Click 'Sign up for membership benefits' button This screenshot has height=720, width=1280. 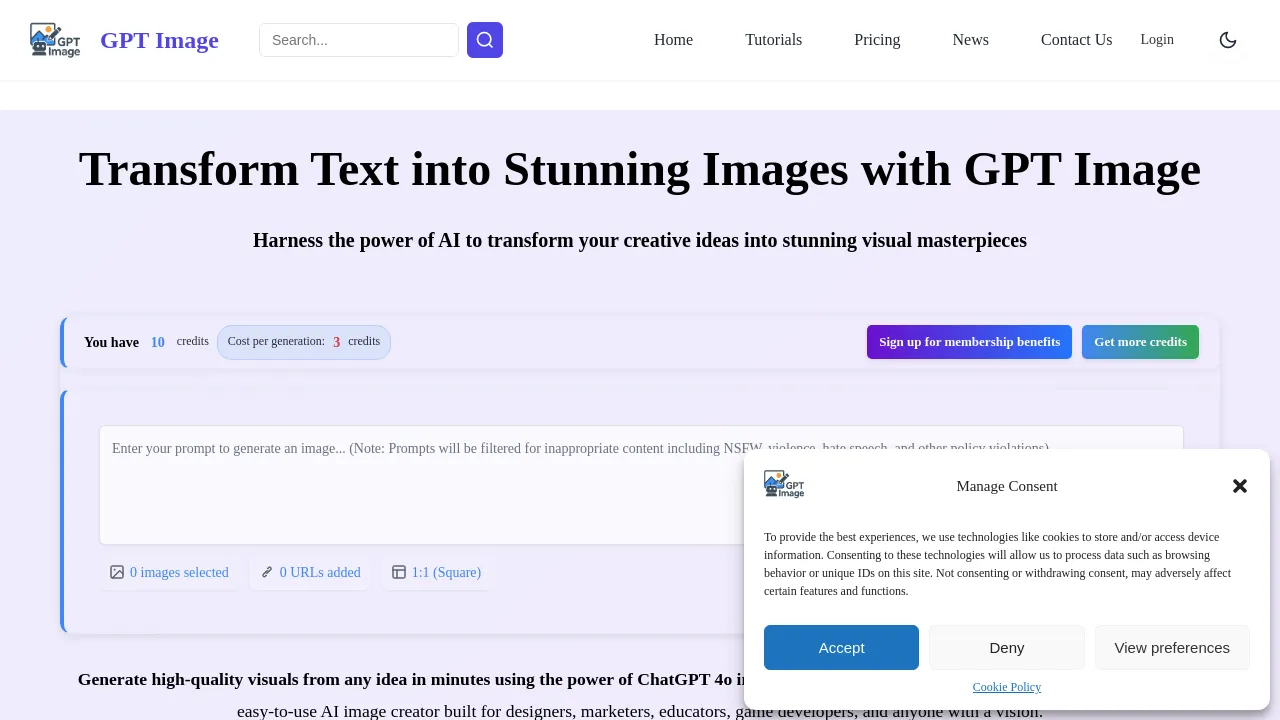[x=969, y=342]
